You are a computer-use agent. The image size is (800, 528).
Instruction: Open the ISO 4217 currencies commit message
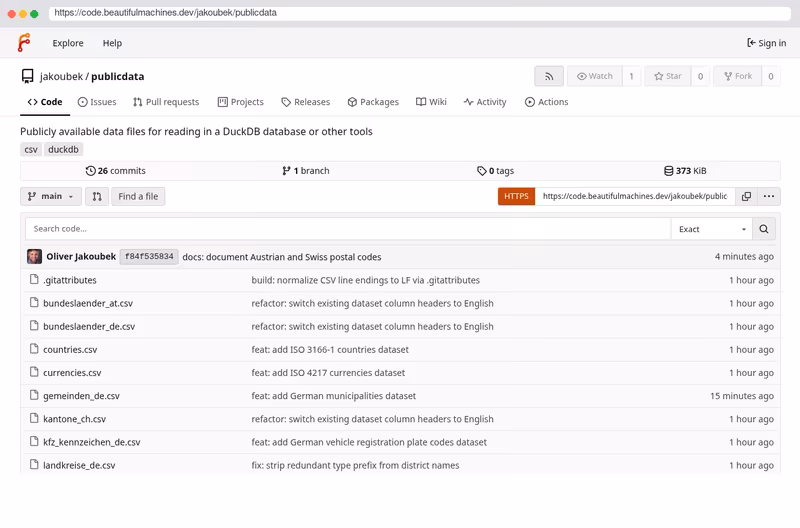328,372
